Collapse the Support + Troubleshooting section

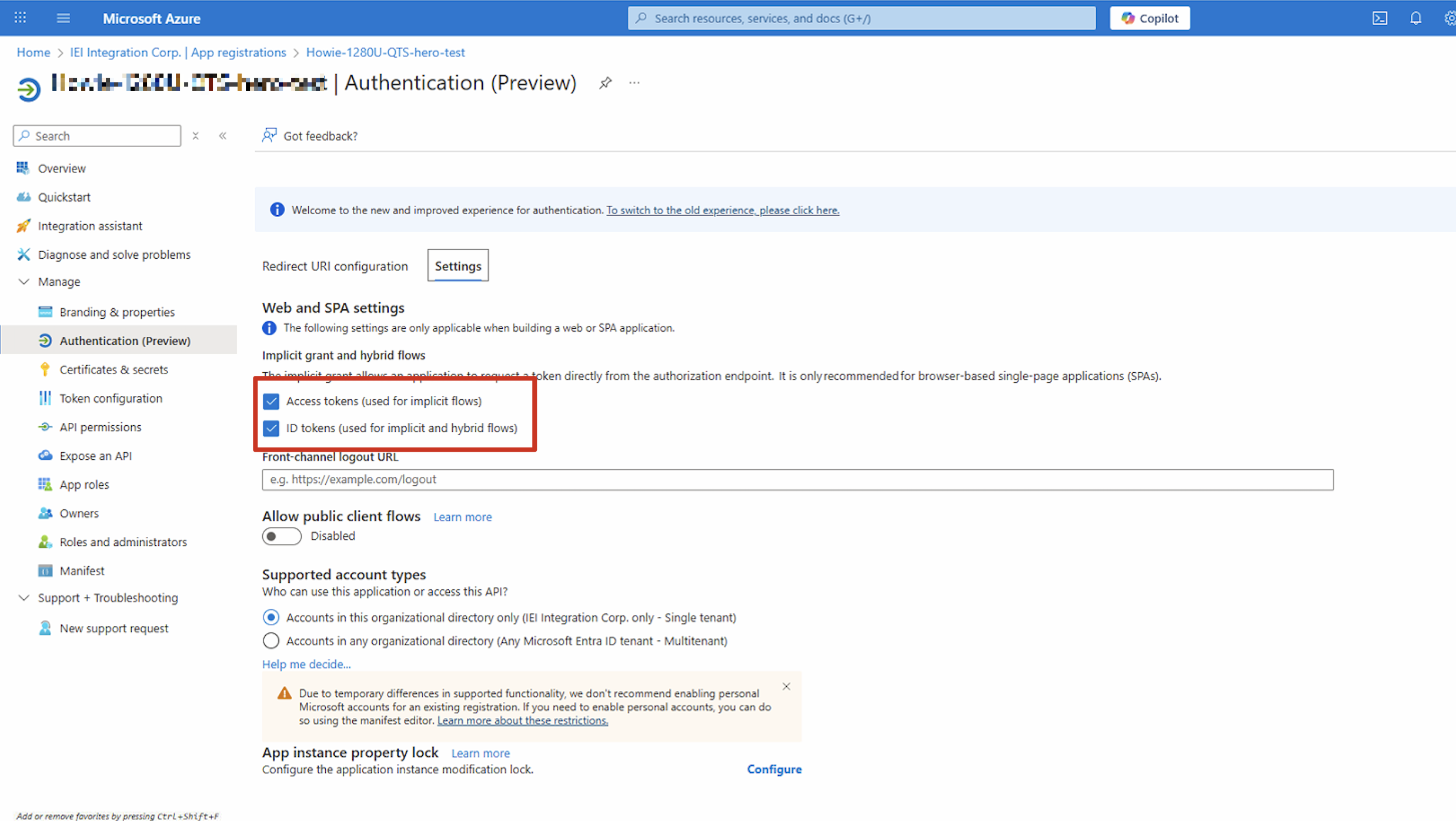[x=24, y=598]
